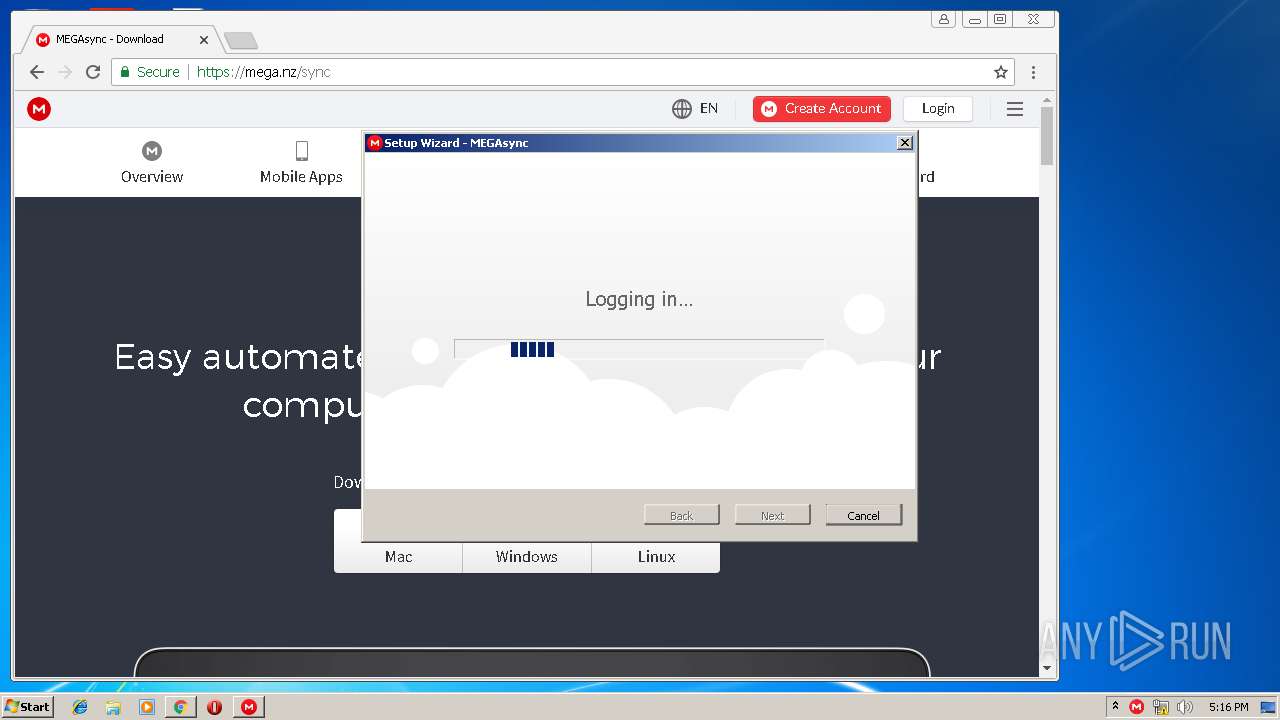Open Windows Explorer from taskbar
The image size is (1280, 720).
(113, 707)
